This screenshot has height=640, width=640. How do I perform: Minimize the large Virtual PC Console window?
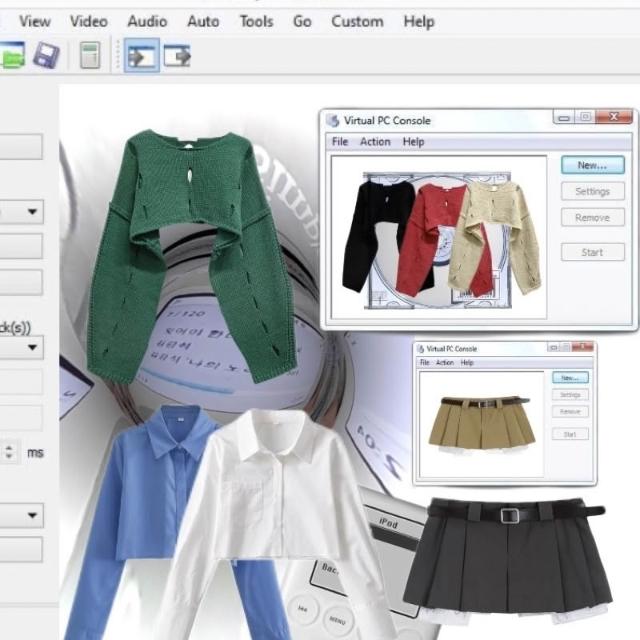coord(564,117)
